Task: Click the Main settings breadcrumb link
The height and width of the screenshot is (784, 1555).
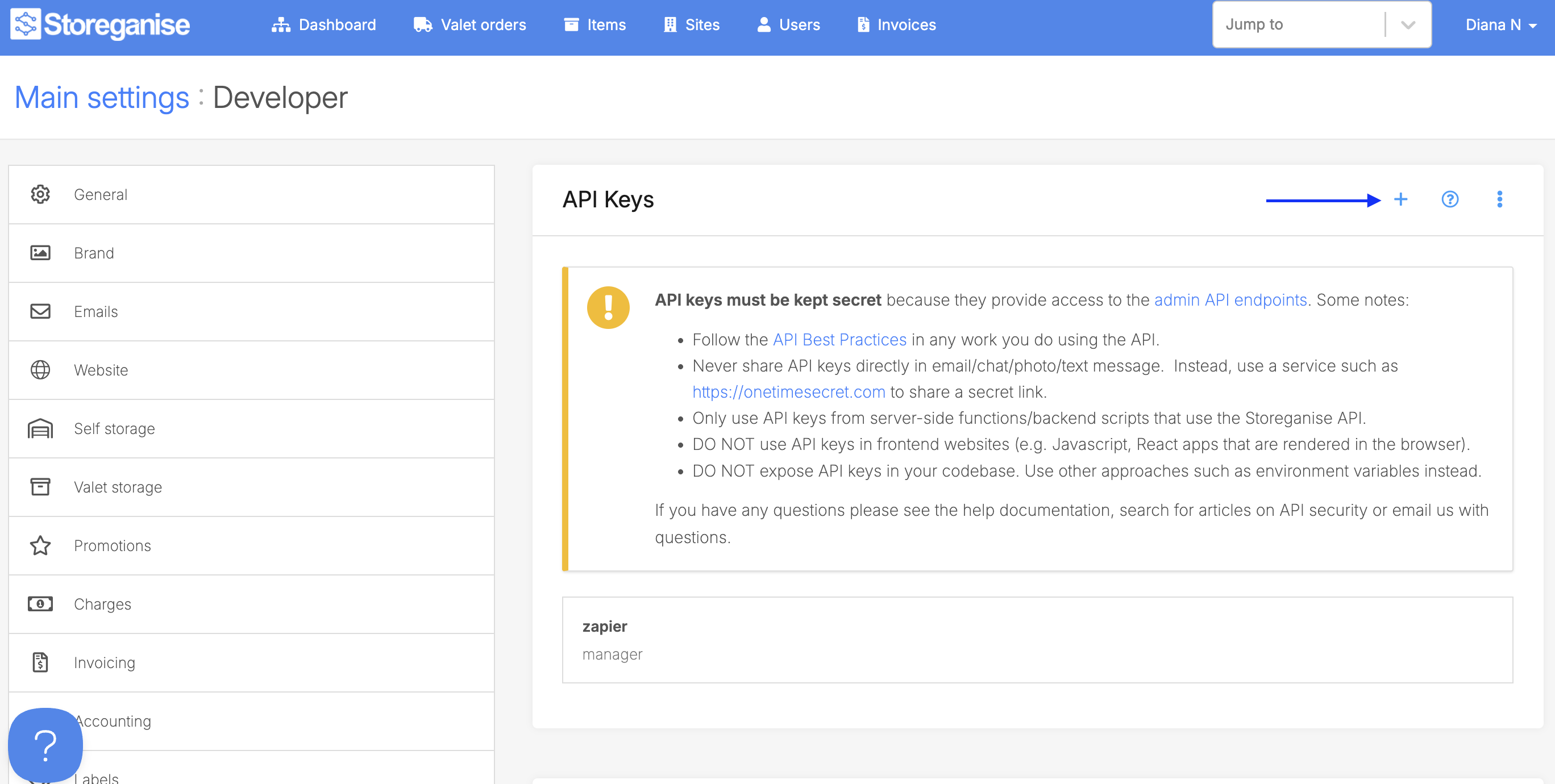Action: pos(102,98)
